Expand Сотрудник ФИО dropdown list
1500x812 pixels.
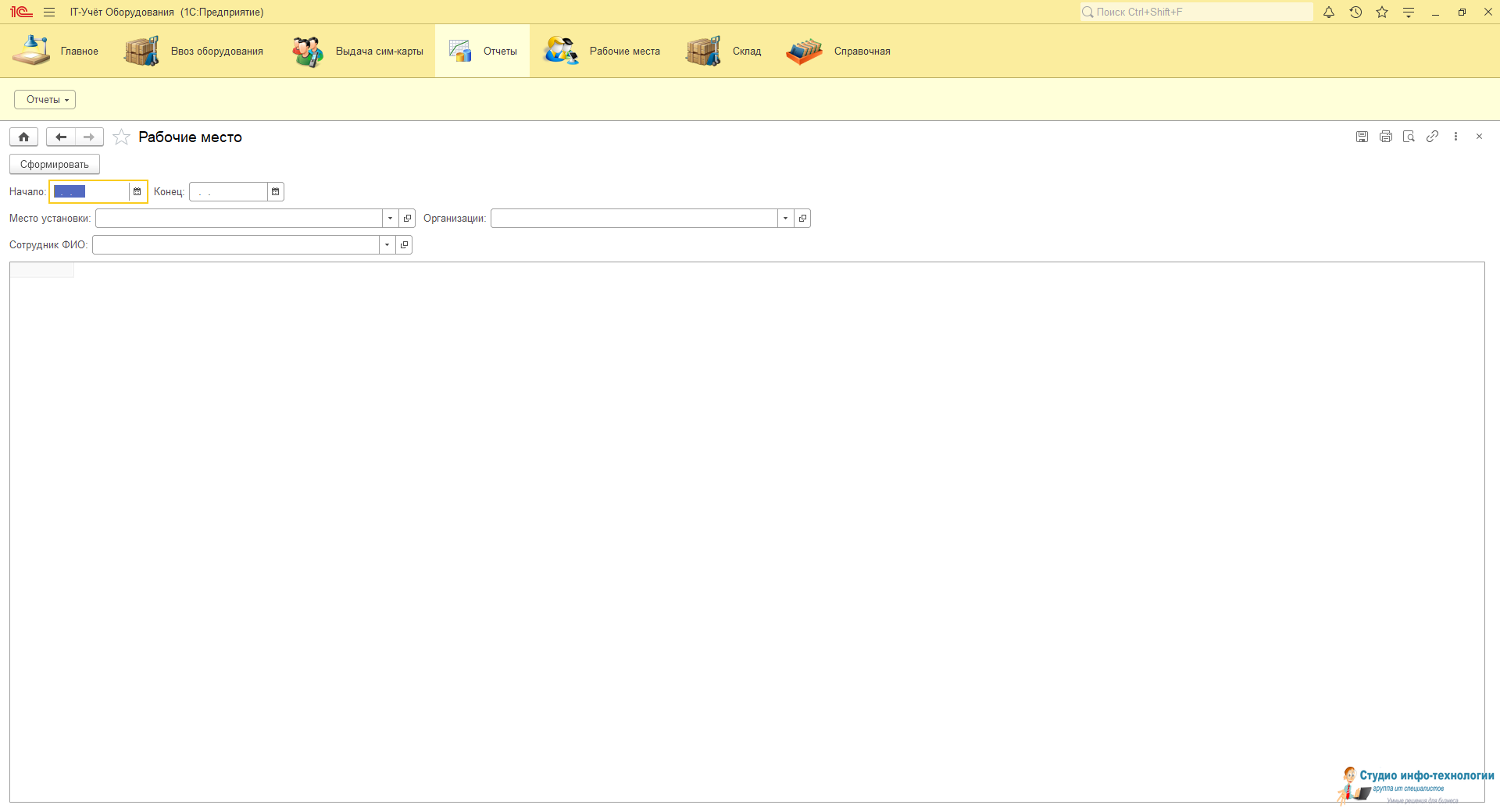387,245
